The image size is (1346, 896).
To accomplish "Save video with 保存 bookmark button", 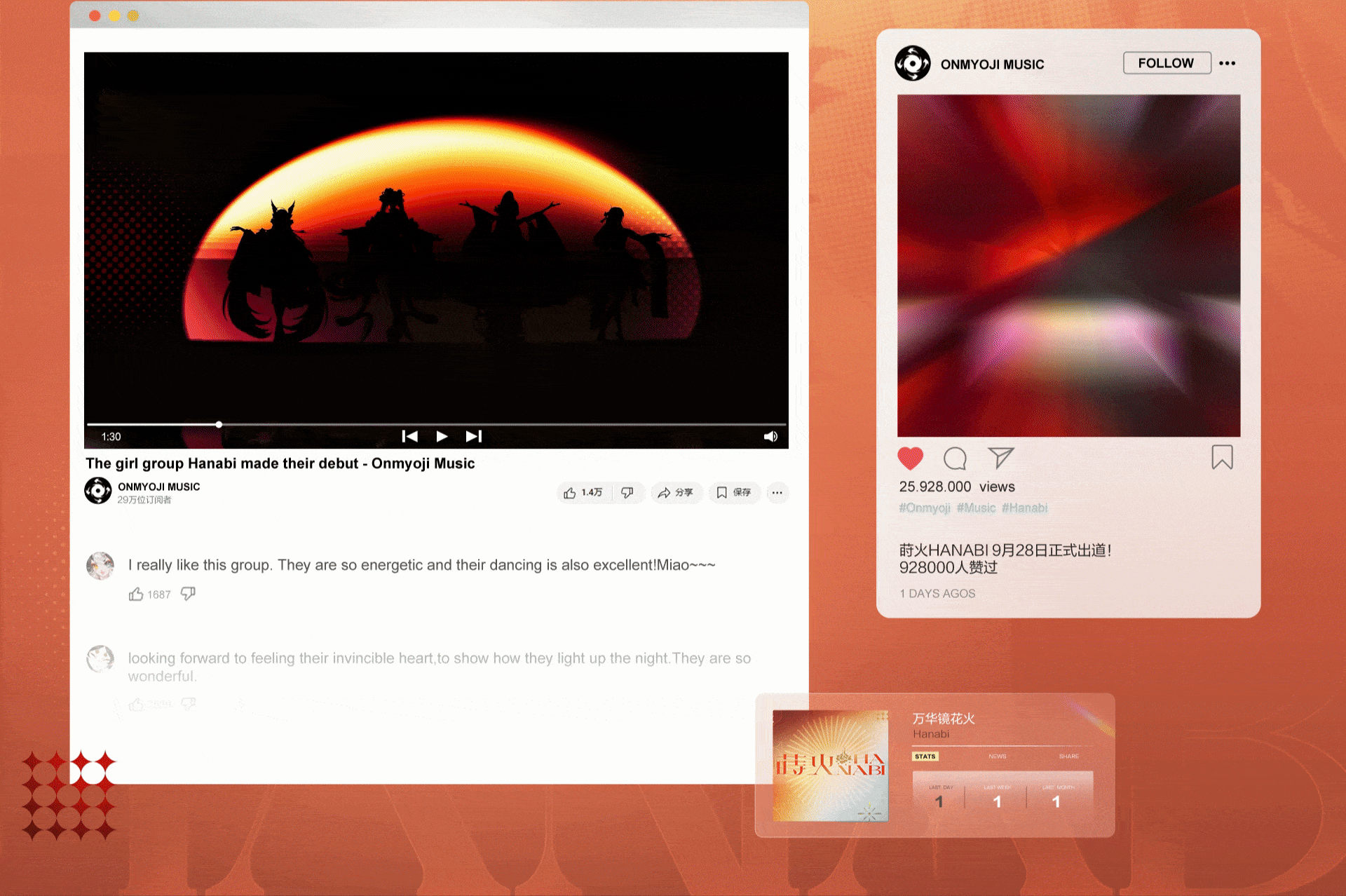I will click(x=734, y=493).
